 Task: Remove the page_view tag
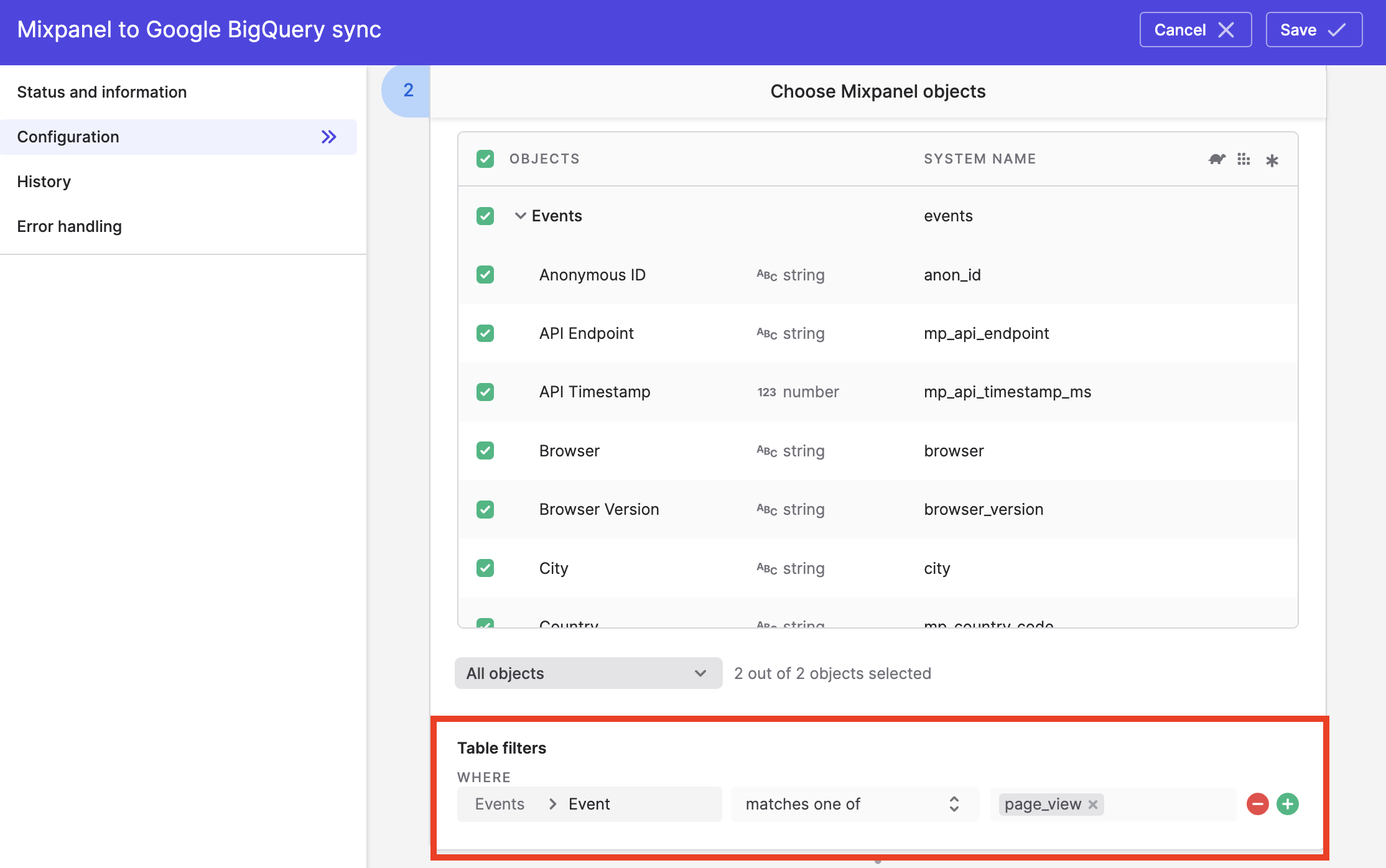click(1093, 805)
